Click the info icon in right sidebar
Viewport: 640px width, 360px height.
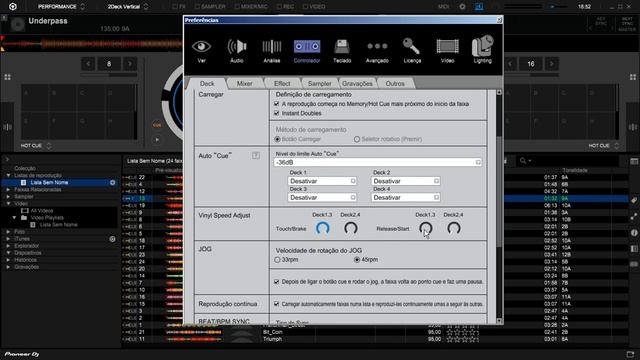(x=634, y=233)
